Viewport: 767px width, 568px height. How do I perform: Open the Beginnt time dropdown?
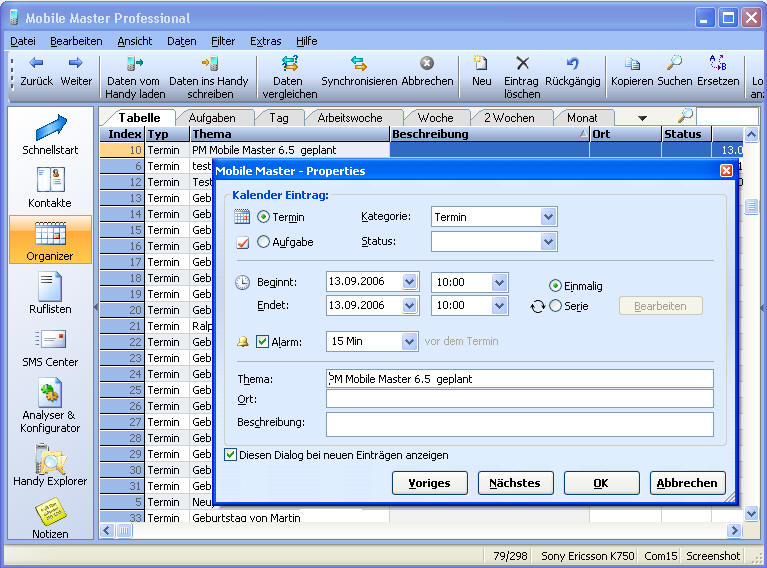point(499,282)
